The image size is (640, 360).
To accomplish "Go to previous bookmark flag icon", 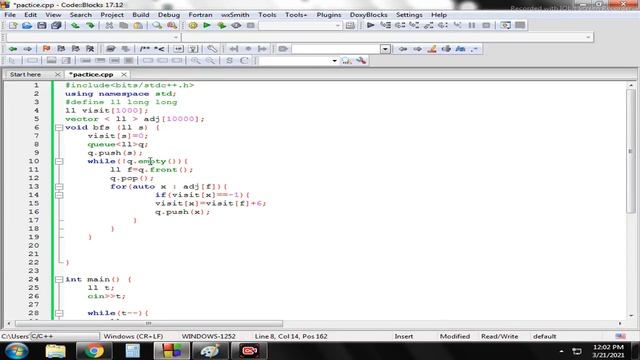I will click(x=61, y=49).
